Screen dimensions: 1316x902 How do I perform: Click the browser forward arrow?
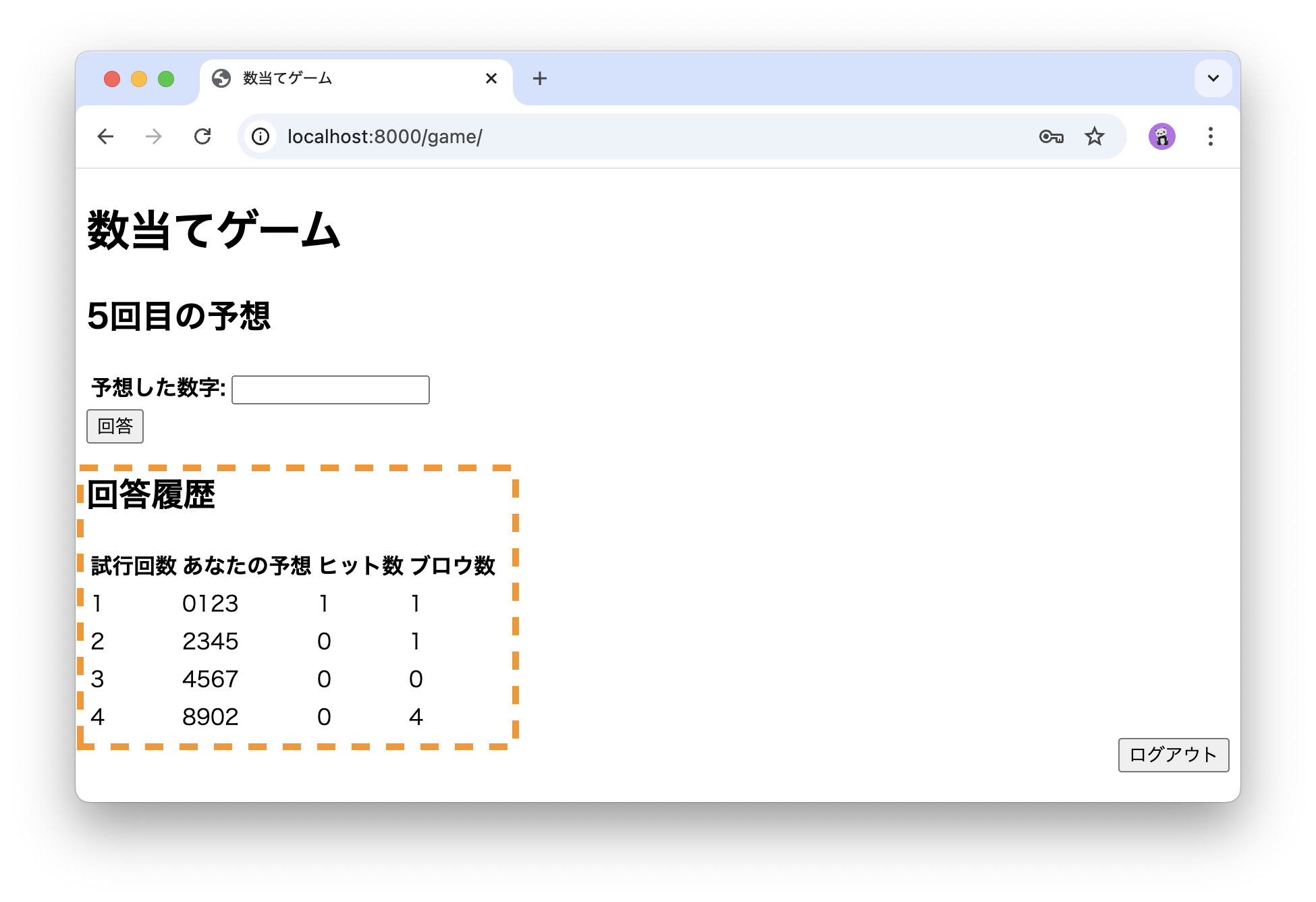[154, 137]
